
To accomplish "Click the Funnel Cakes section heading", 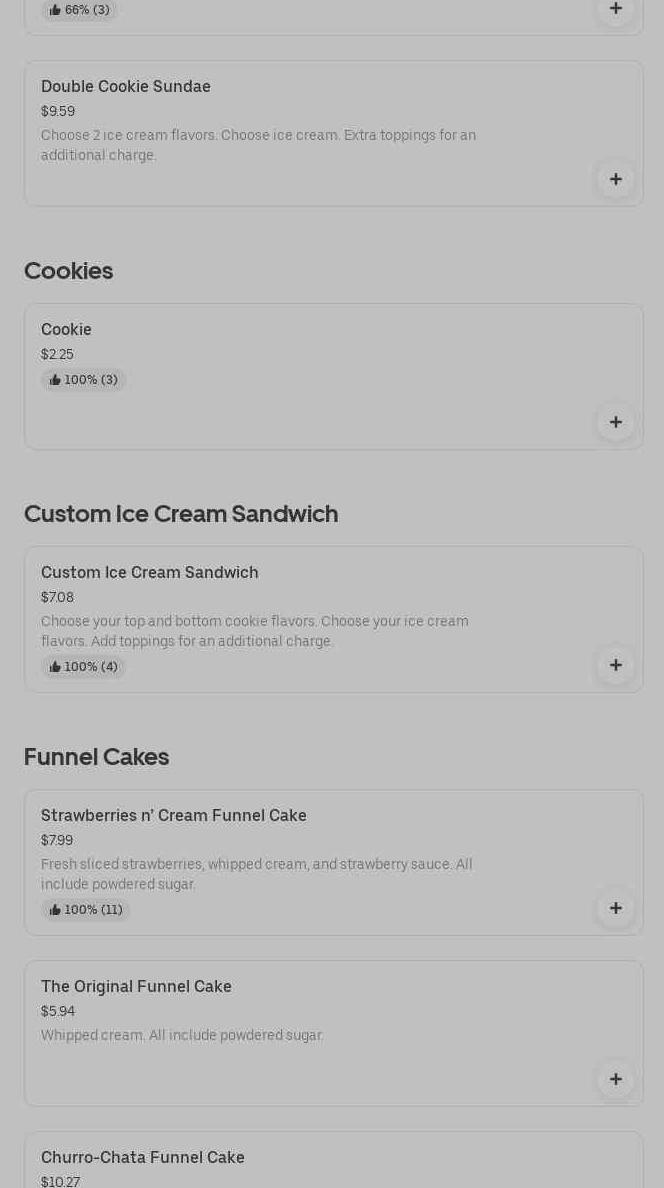I will click(x=97, y=757).
